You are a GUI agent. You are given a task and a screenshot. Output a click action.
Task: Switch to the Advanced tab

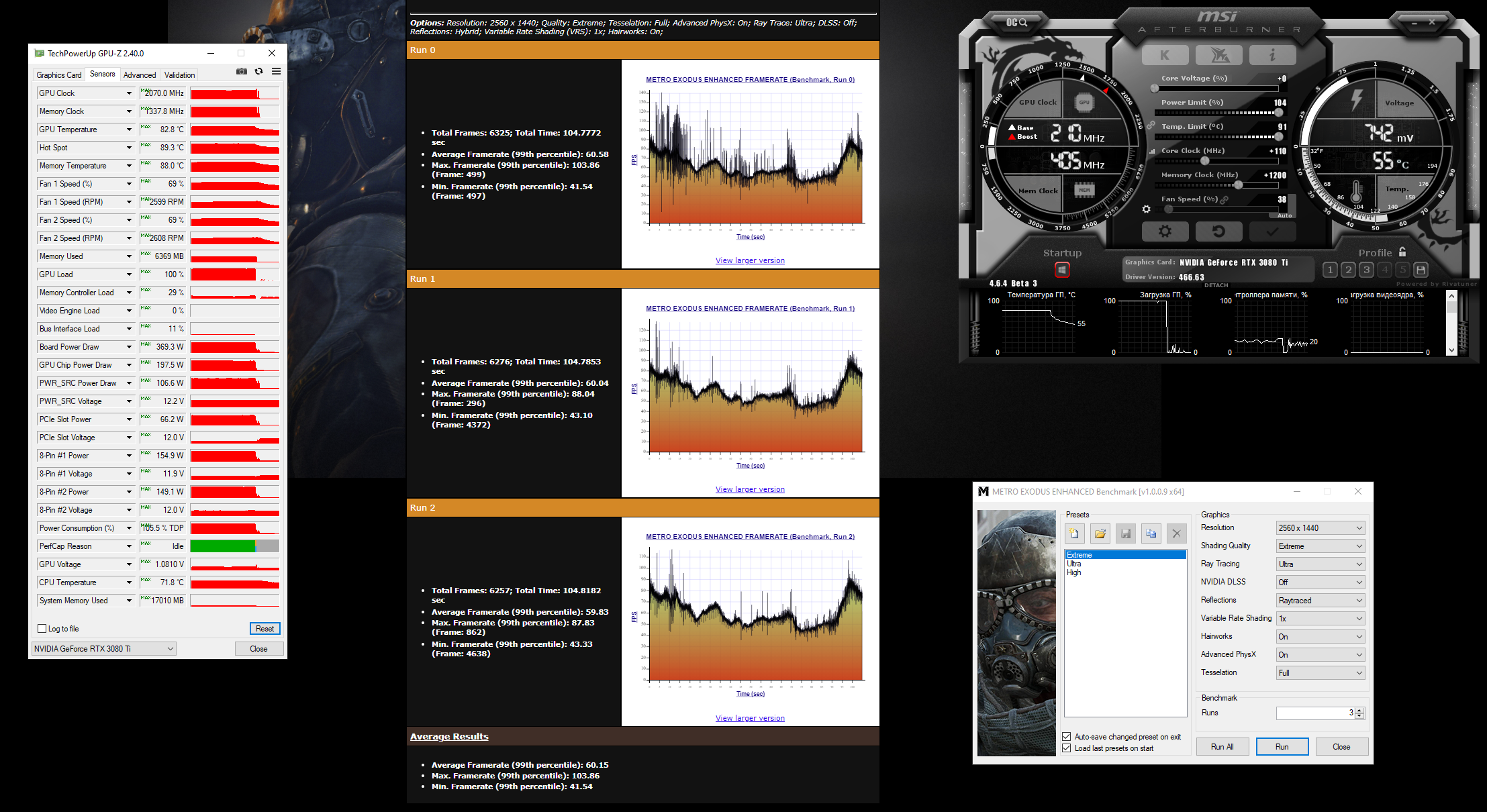(140, 75)
